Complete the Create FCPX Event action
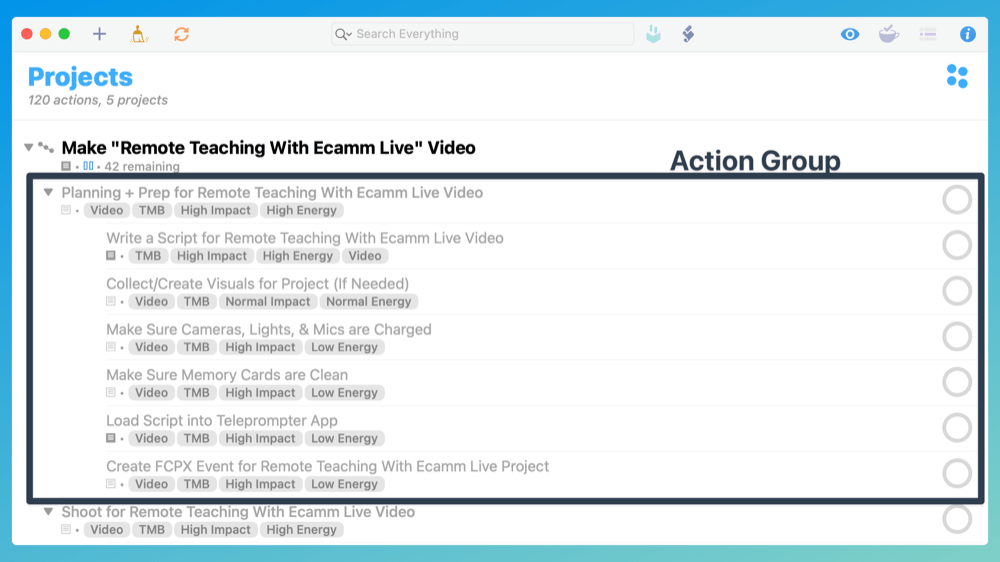1000x562 pixels. [957, 473]
